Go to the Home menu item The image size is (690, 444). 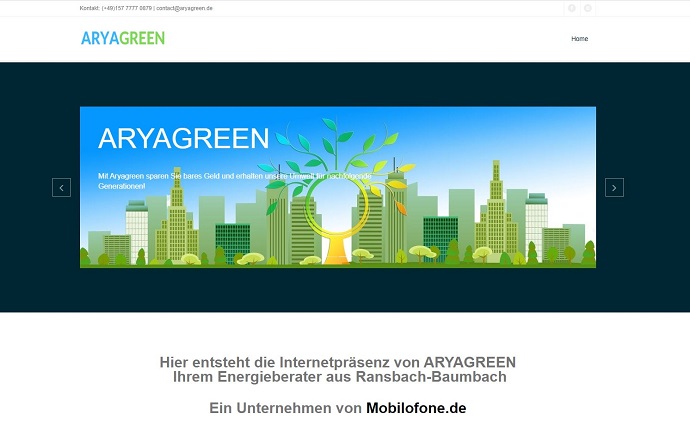(x=580, y=39)
